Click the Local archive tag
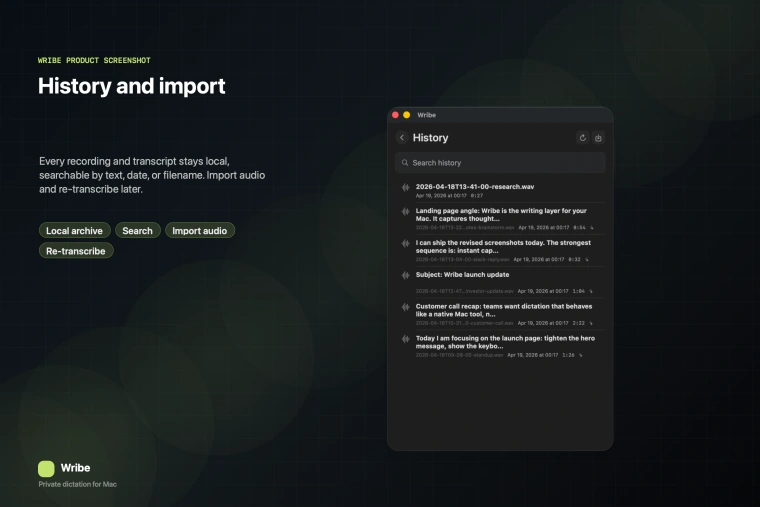 click(x=74, y=231)
